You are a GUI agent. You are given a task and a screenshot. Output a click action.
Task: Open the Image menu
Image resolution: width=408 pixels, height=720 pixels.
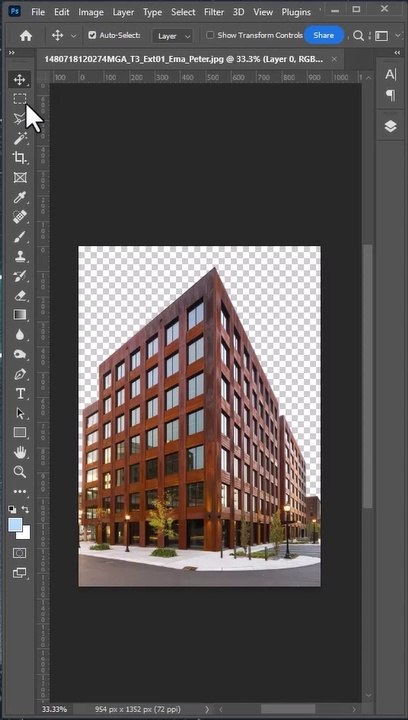91,12
